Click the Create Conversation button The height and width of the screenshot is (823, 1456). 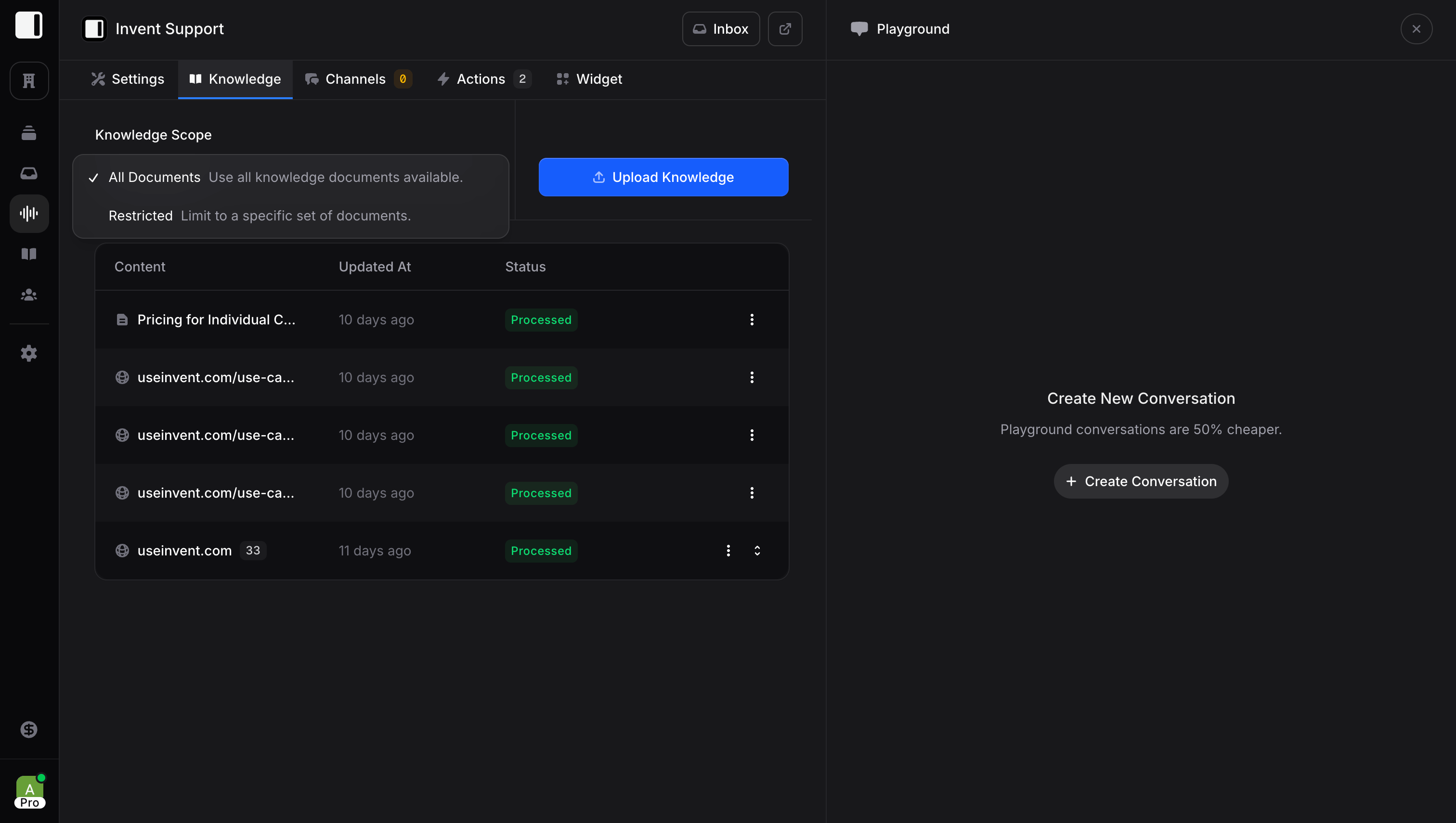(1141, 482)
